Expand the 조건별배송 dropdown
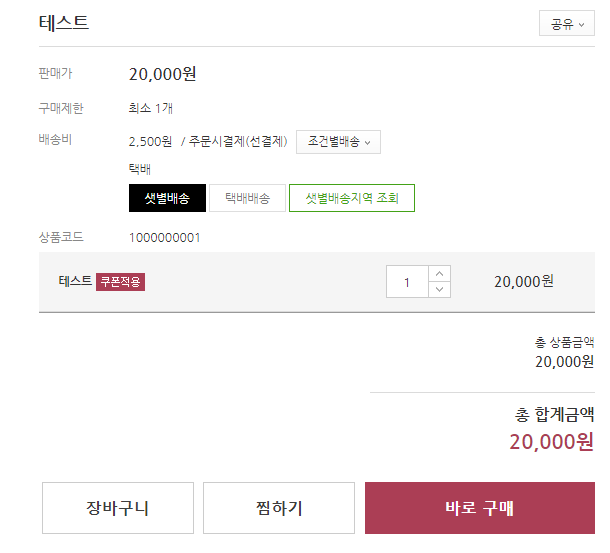Screen dimensions: 610x553 (338, 142)
